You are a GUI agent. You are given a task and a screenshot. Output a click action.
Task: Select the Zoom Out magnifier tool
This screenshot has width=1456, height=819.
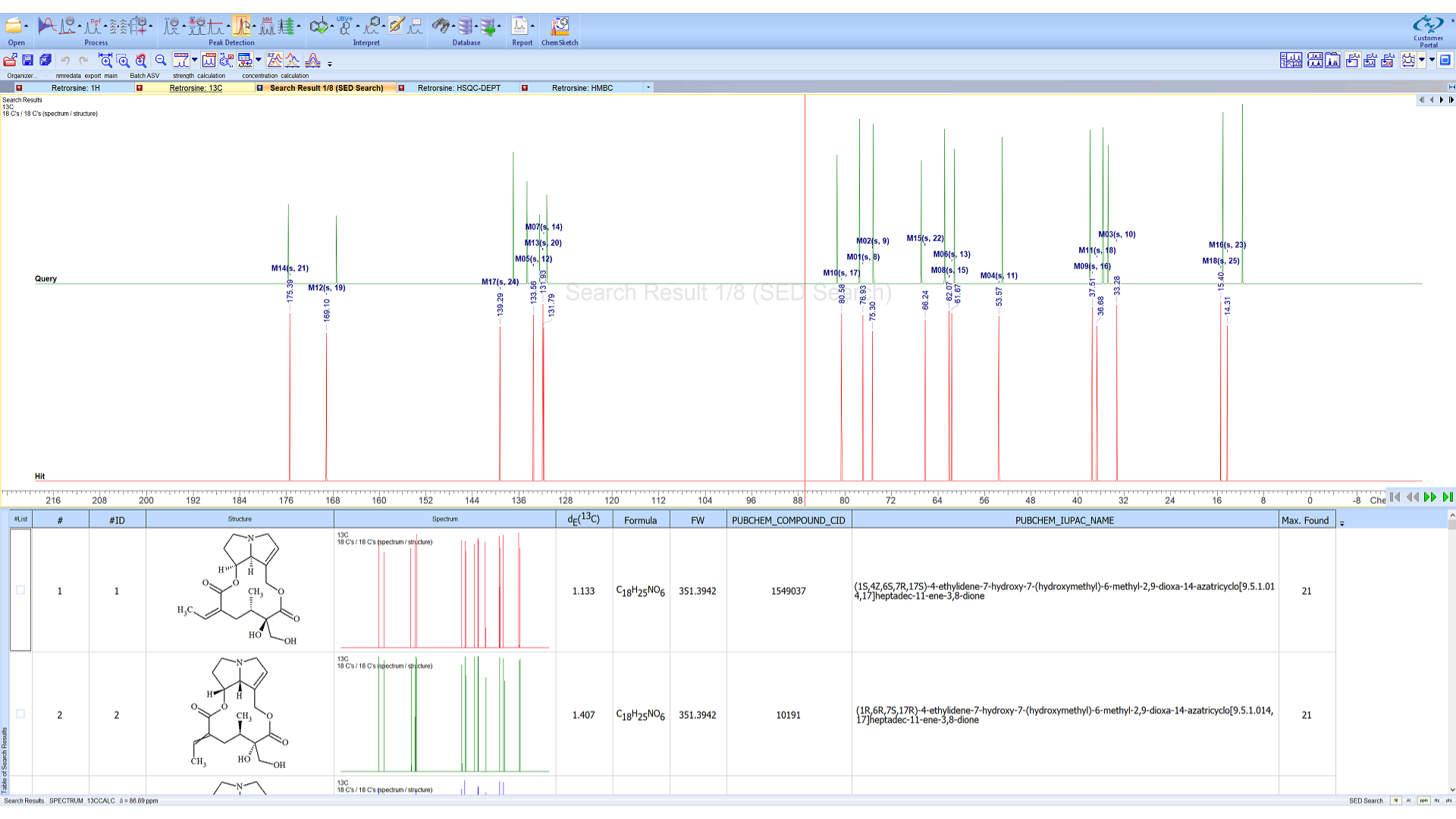160,61
